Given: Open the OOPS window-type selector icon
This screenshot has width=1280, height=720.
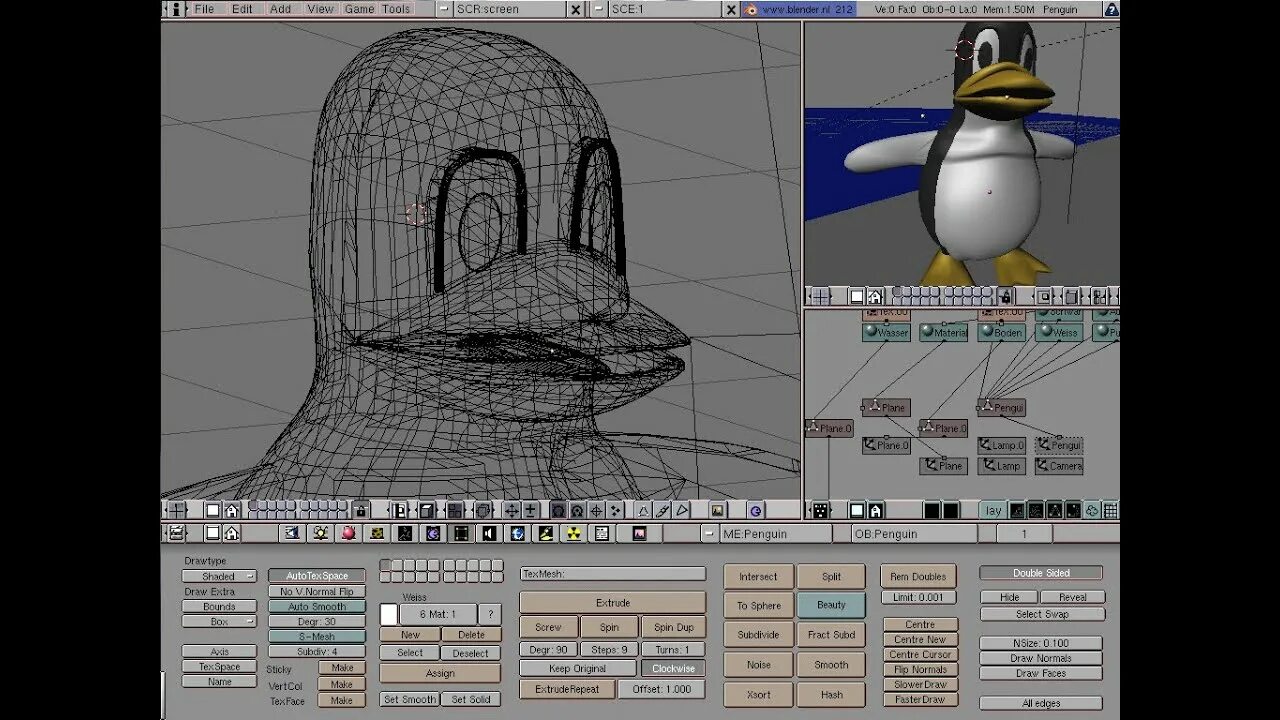Looking at the screenshot, I should (820, 510).
